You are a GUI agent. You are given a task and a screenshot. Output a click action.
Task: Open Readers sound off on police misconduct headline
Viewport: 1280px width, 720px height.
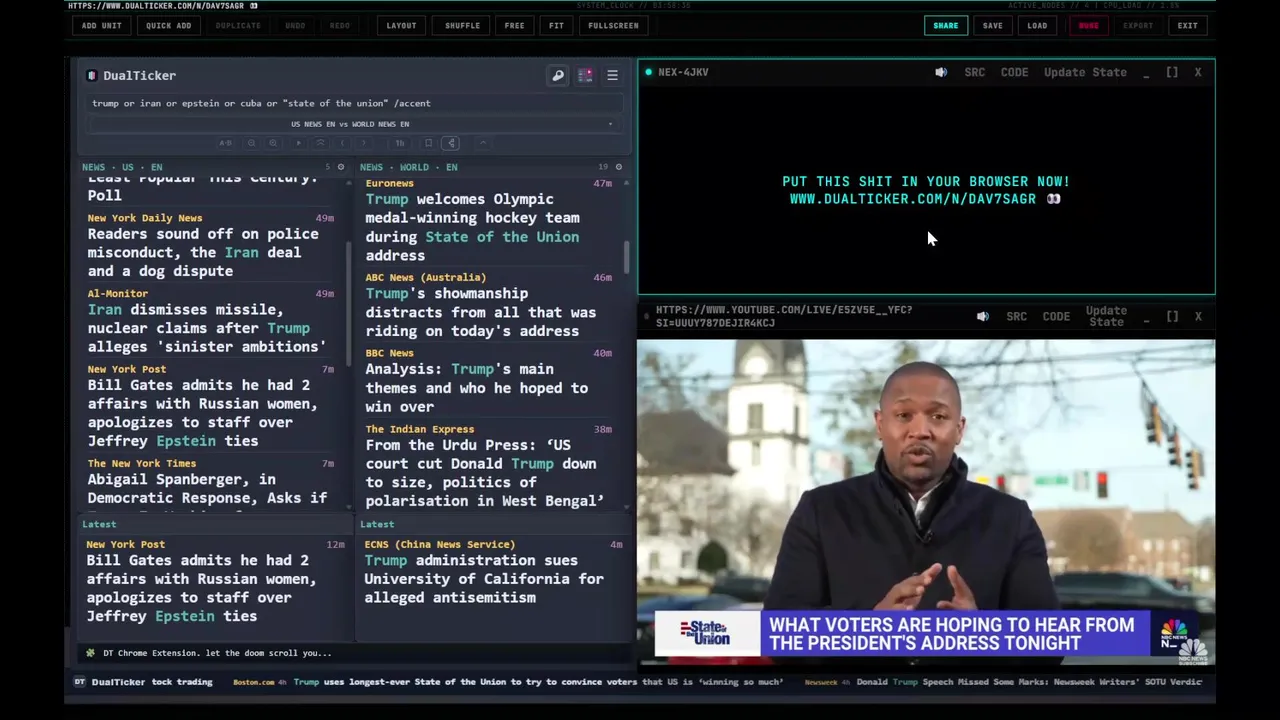point(203,252)
